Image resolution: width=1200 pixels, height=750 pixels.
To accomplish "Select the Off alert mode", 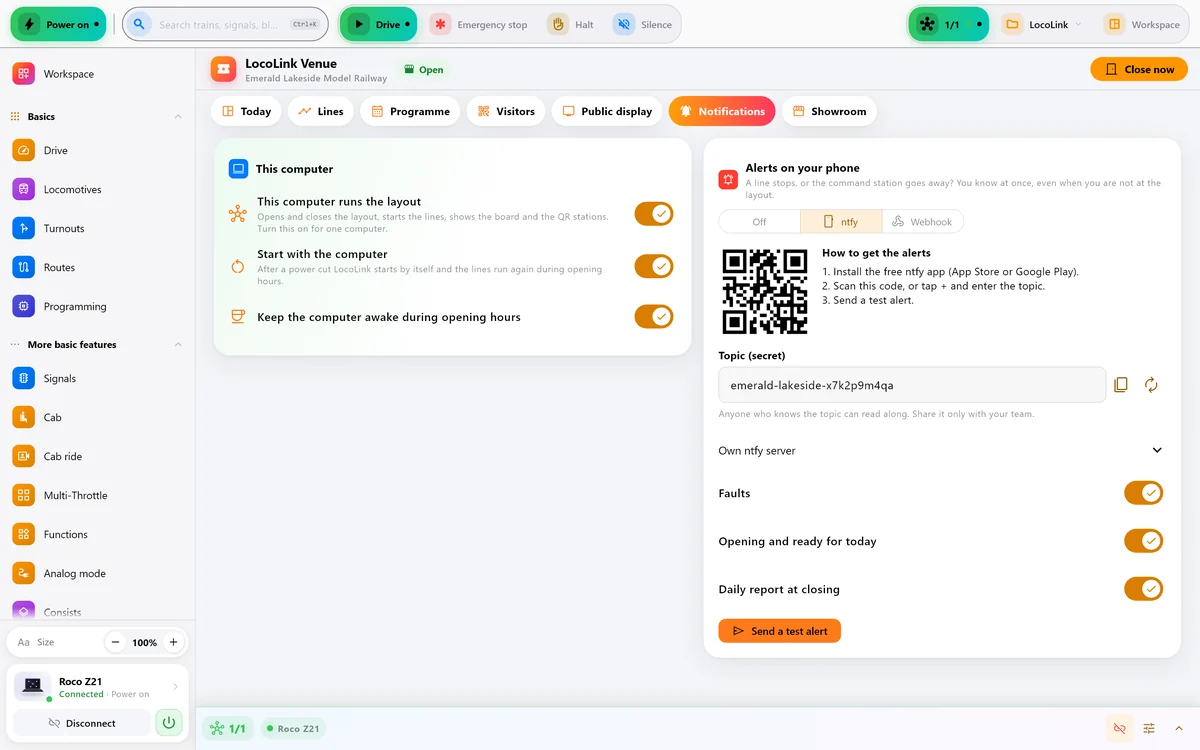I will coord(760,222).
